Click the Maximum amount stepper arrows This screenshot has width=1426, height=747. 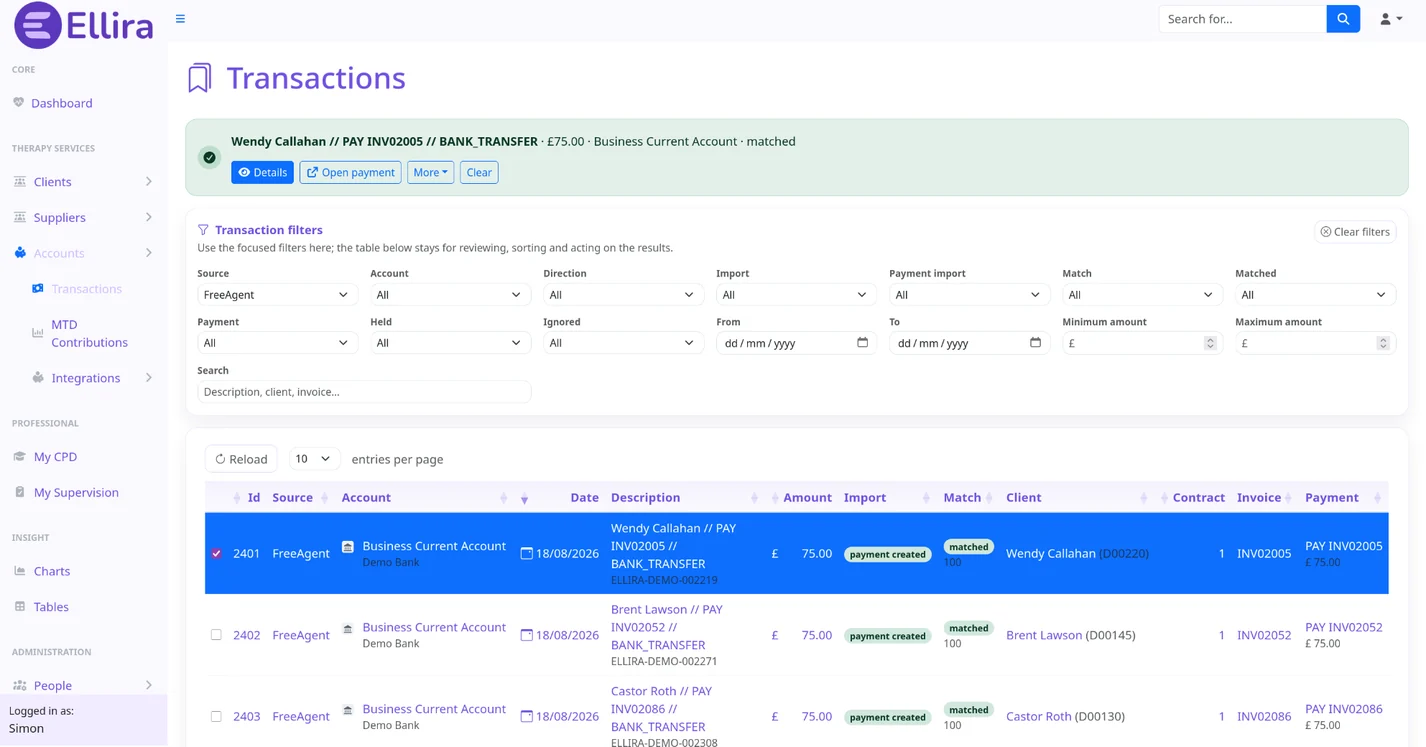[1383, 343]
